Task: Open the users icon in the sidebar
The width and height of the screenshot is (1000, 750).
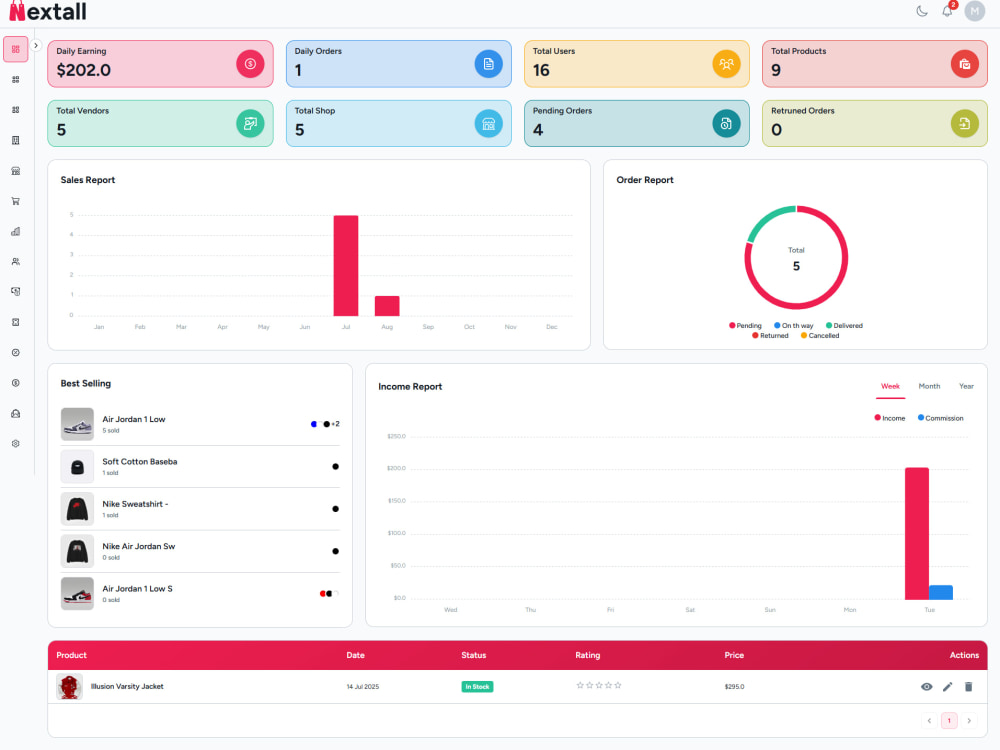Action: [15, 261]
